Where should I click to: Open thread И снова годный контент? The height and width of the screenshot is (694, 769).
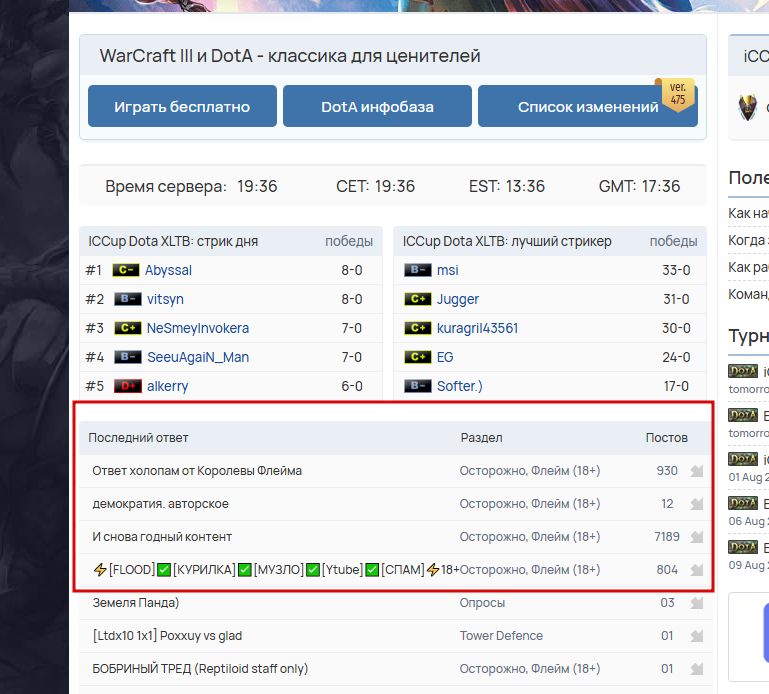(162, 537)
